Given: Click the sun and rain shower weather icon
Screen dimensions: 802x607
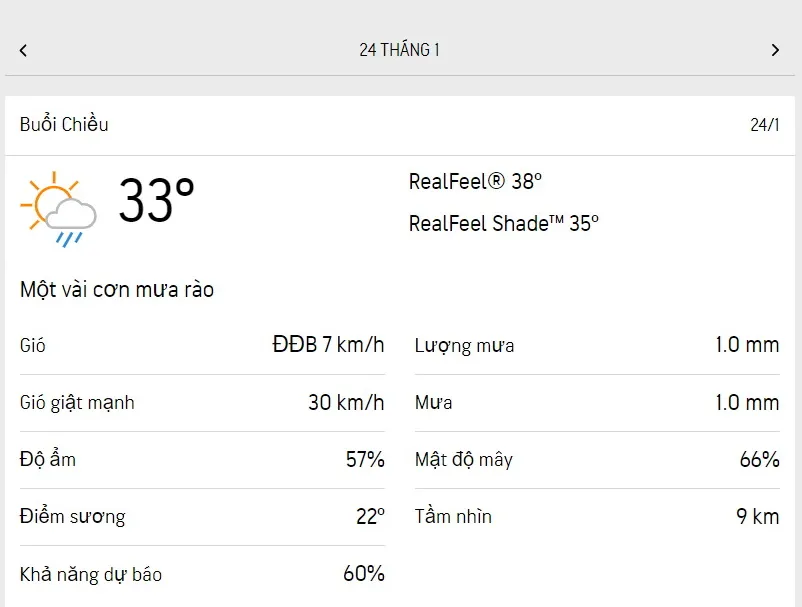Looking at the screenshot, I should pos(58,209).
